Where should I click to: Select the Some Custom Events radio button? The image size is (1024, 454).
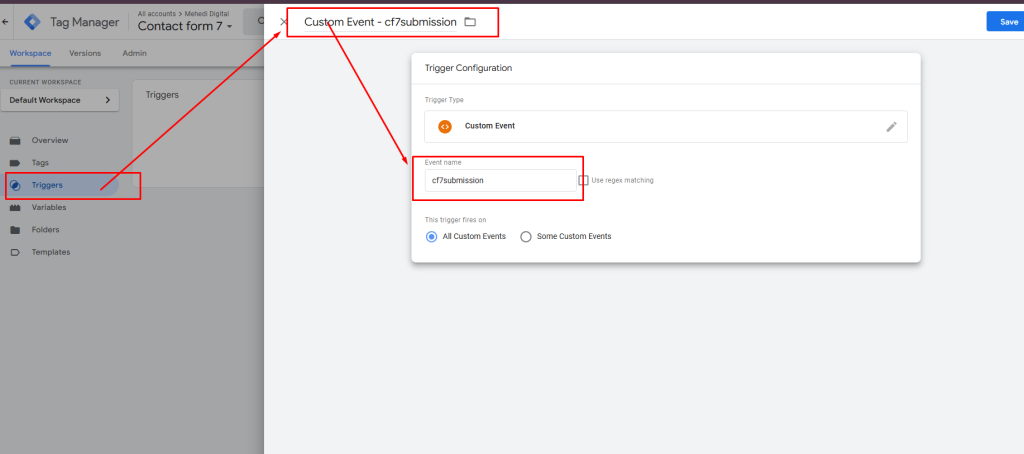(x=526, y=236)
